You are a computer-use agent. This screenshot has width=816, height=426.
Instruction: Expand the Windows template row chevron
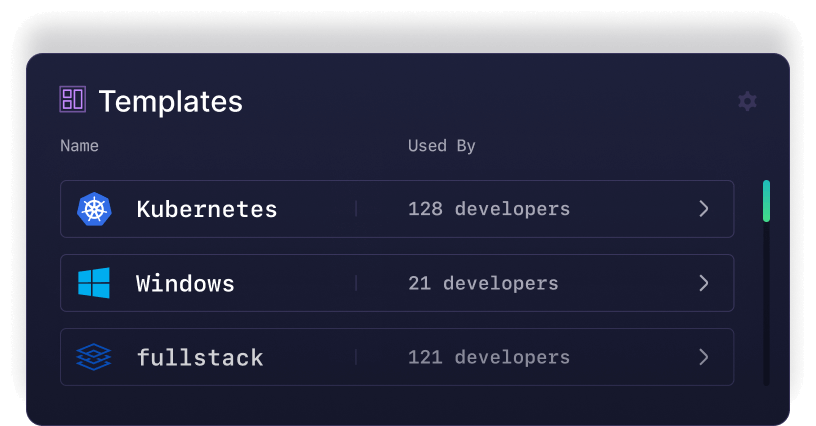pos(704,283)
